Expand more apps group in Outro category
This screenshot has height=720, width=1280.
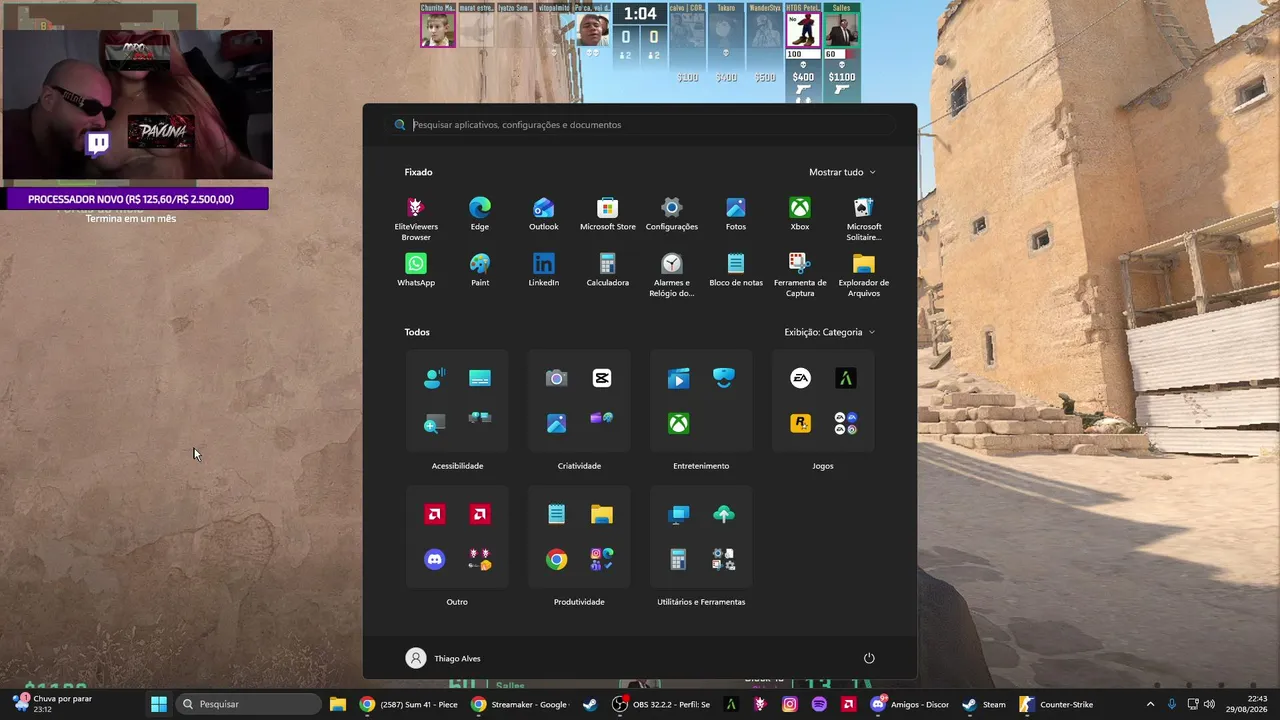[480, 560]
